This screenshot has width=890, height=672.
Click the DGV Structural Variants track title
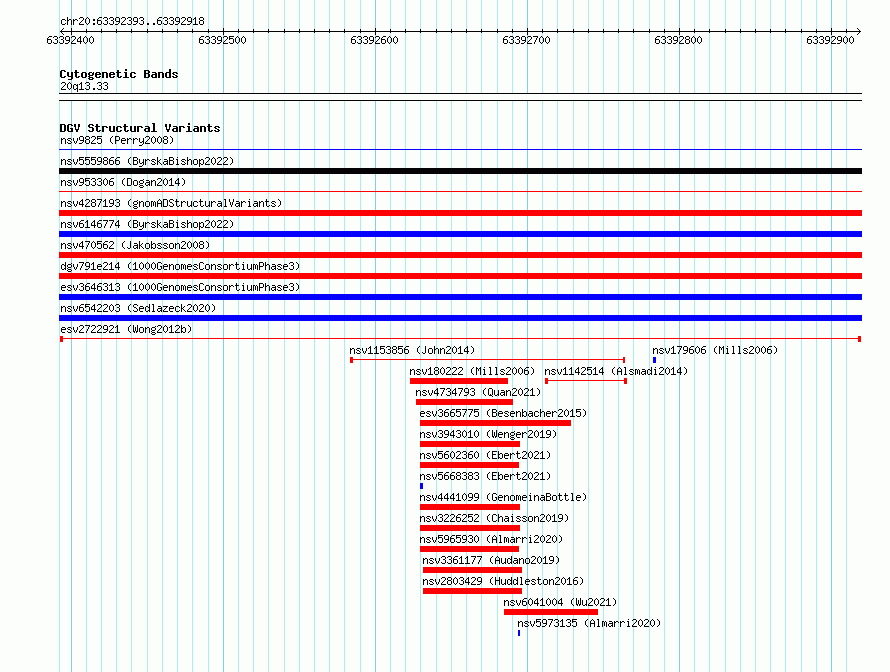click(x=140, y=128)
